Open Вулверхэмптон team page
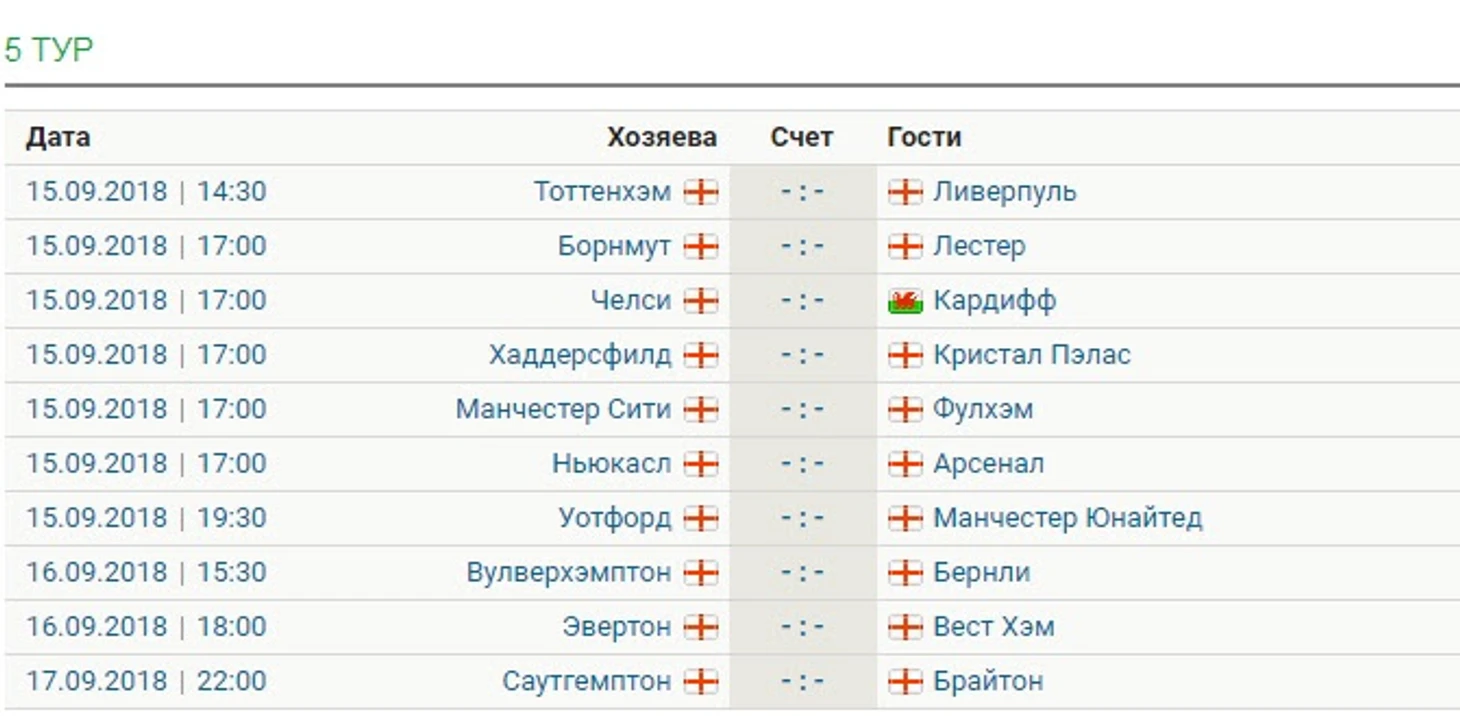 coord(569,573)
